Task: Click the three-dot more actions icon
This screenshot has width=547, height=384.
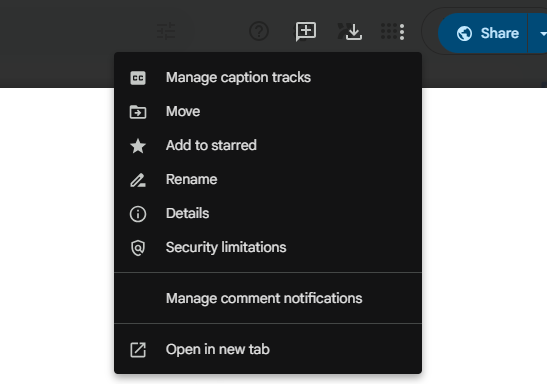Action: (402, 32)
